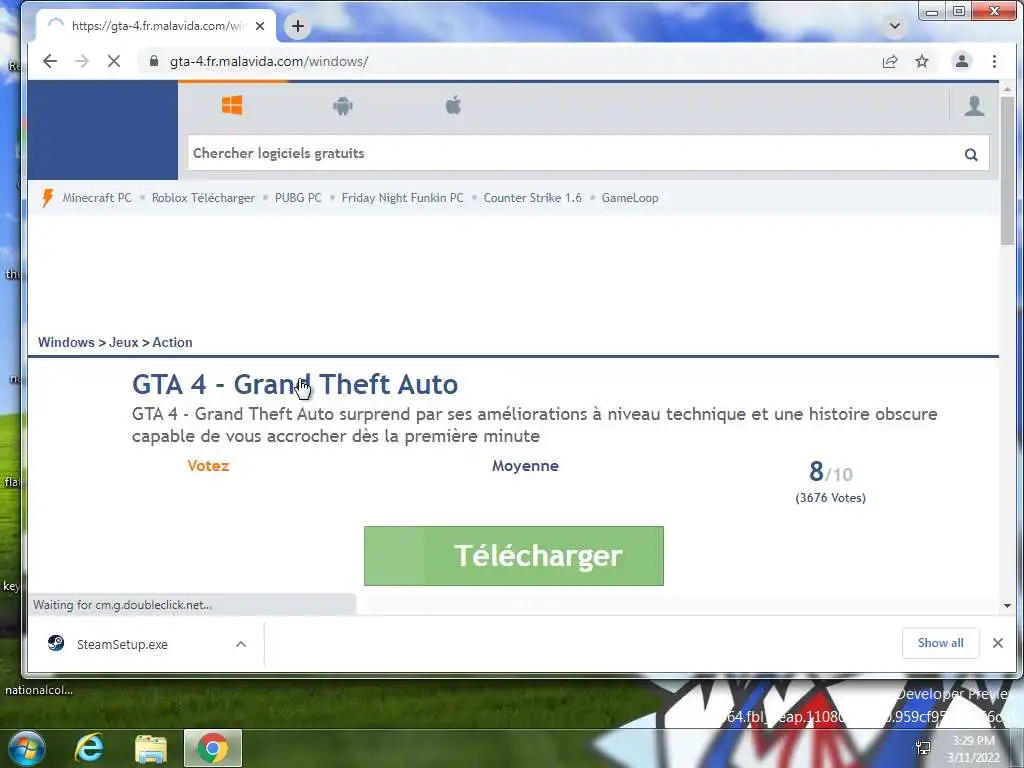The image size is (1024, 768).
Task: Open the Minecraft PC link
Action: pyautogui.click(x=97, y=198)
